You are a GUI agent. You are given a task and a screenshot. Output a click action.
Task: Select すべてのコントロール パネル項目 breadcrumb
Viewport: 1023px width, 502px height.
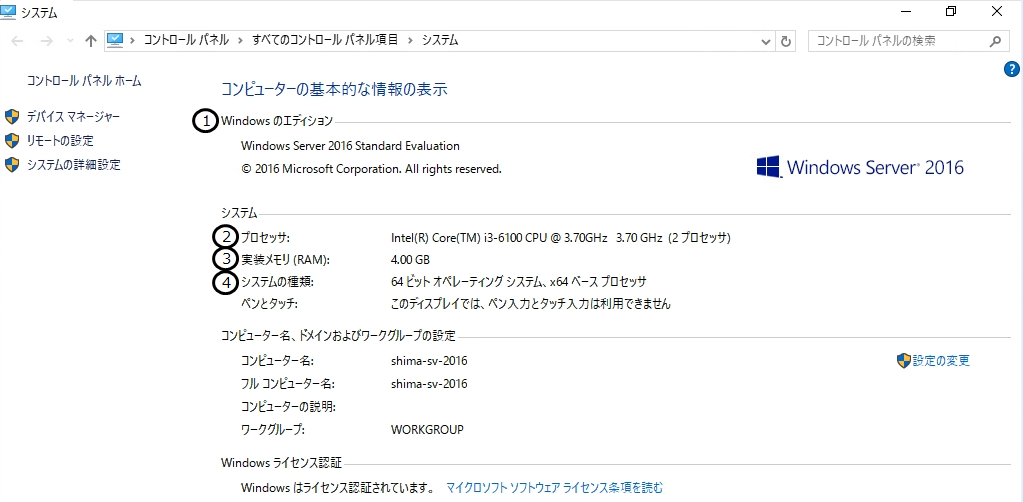[x=325, y=40]
